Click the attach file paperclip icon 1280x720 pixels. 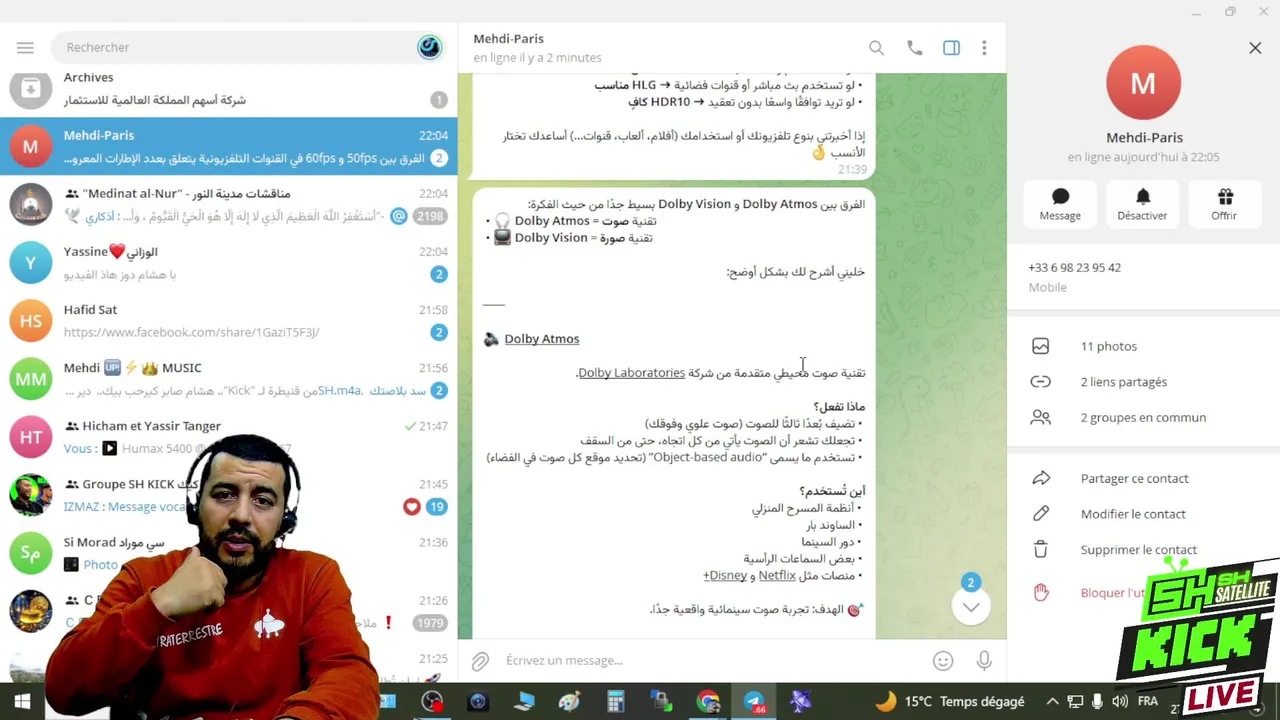tap(481, 661)
